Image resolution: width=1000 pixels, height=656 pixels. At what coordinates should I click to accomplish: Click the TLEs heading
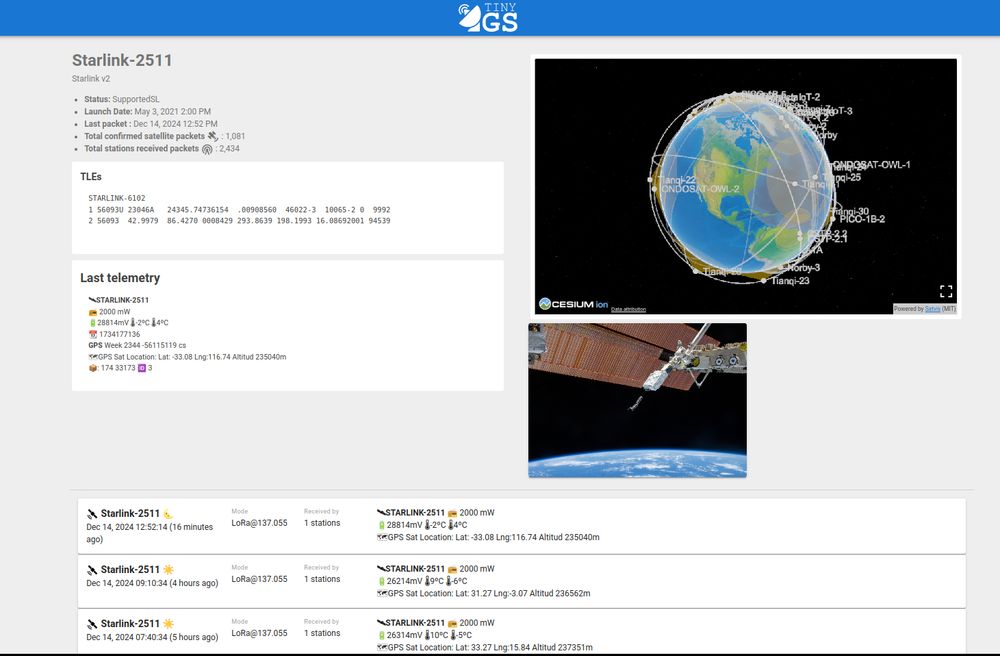pyautogui.click(x=91, y=177)
